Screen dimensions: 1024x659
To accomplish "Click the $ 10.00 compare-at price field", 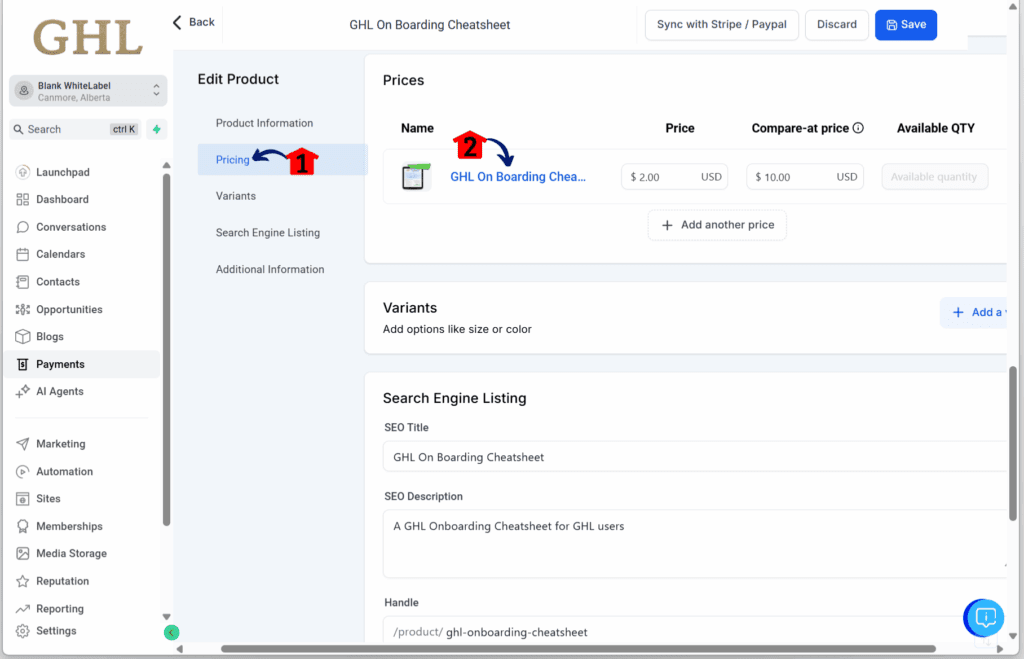I will tap(805, 177).
